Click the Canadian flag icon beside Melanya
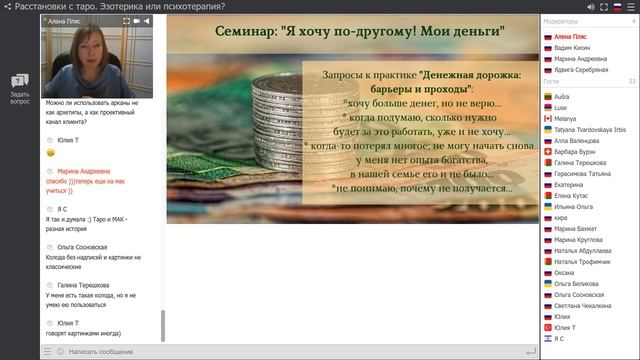Screen dimensions: 640x360 coord(548,119)
